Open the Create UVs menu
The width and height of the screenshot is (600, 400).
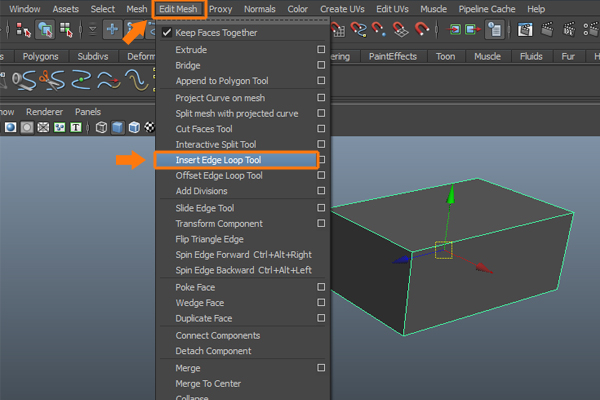coord(342,9)
